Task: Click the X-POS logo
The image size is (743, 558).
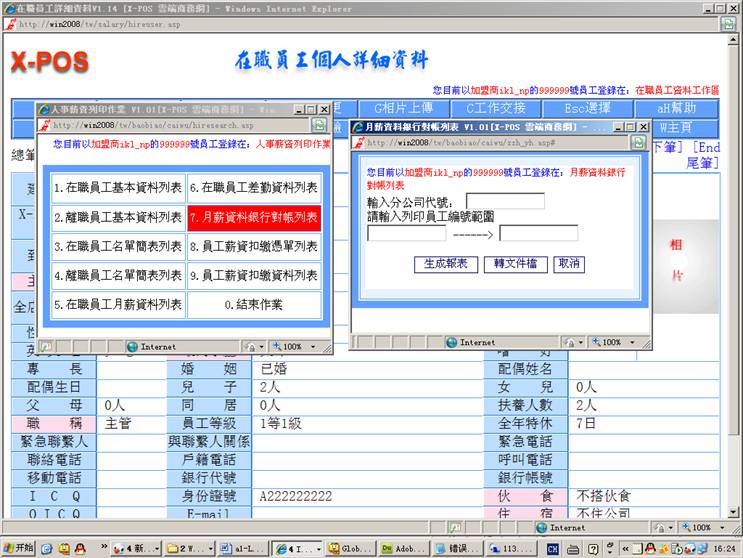Action: click(50, 62)
